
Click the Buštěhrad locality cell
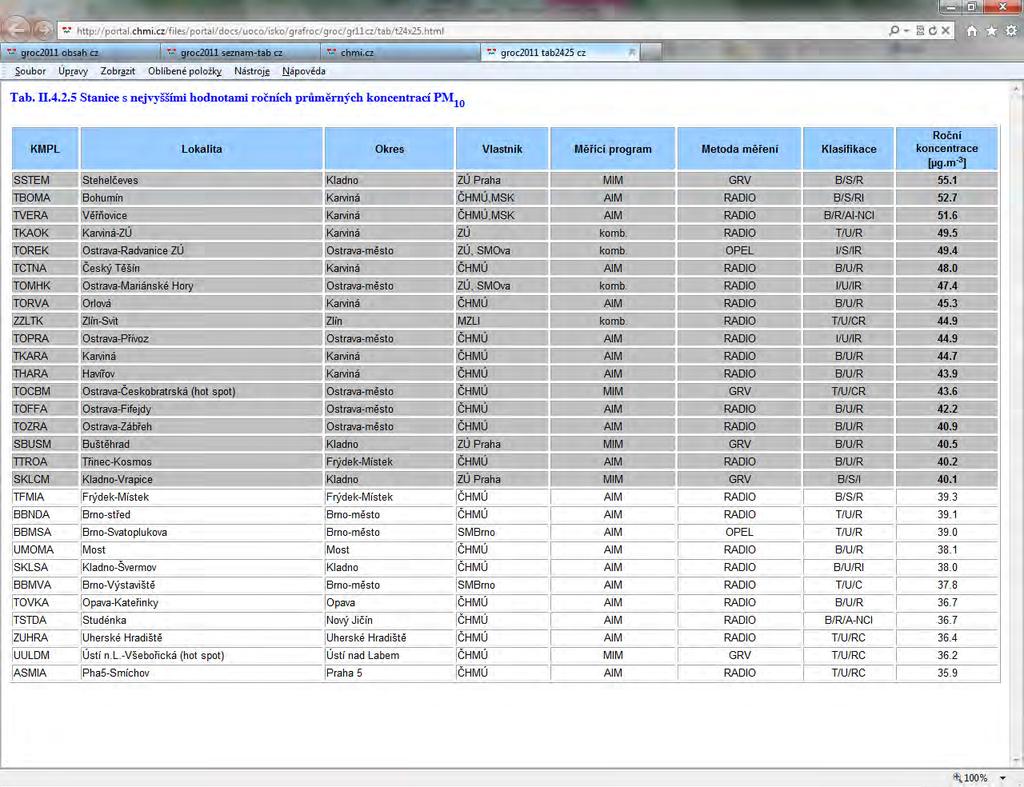point(201,444)
